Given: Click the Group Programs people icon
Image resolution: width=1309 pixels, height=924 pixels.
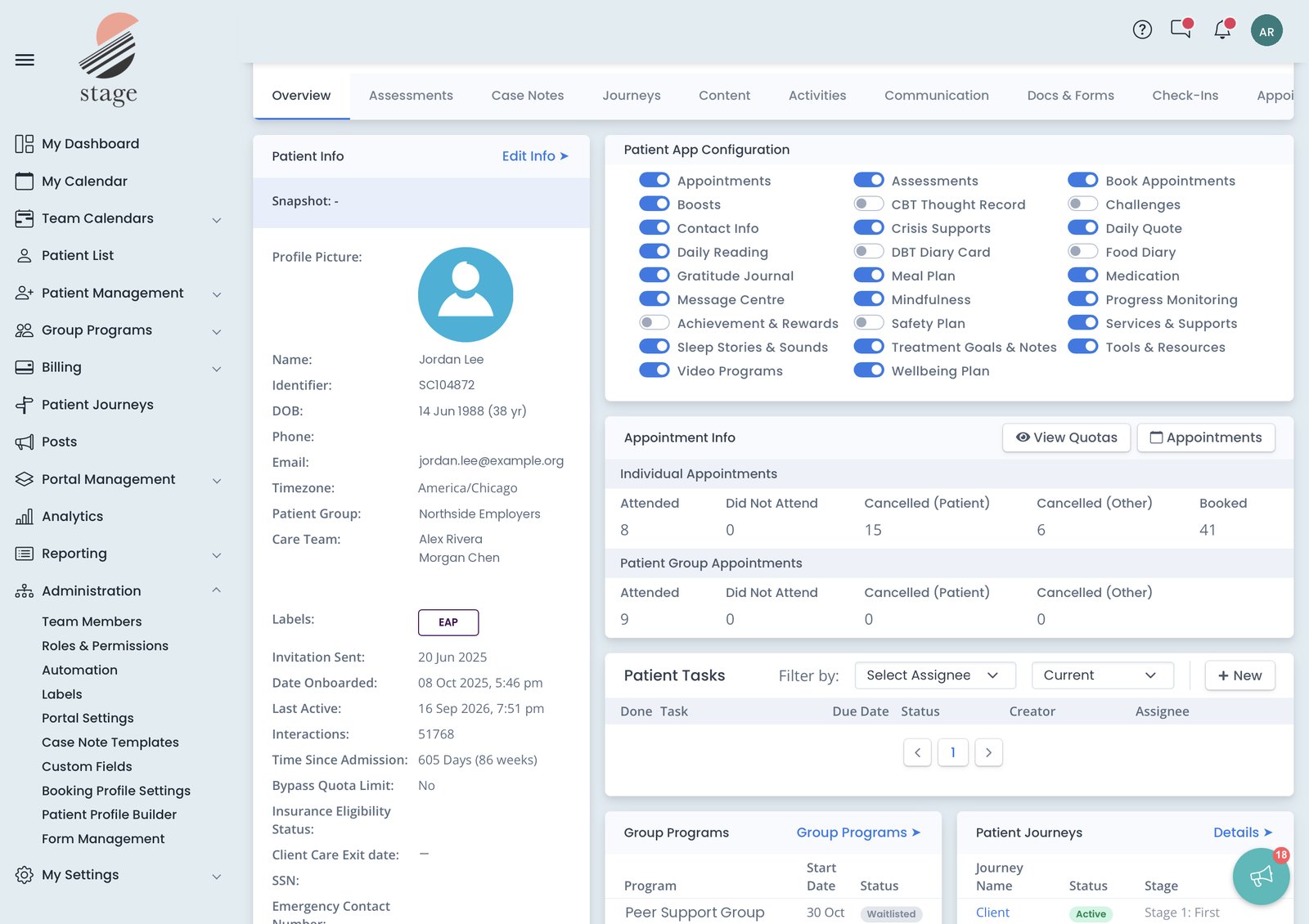Looking at the screenshot, I should (25, 330).
